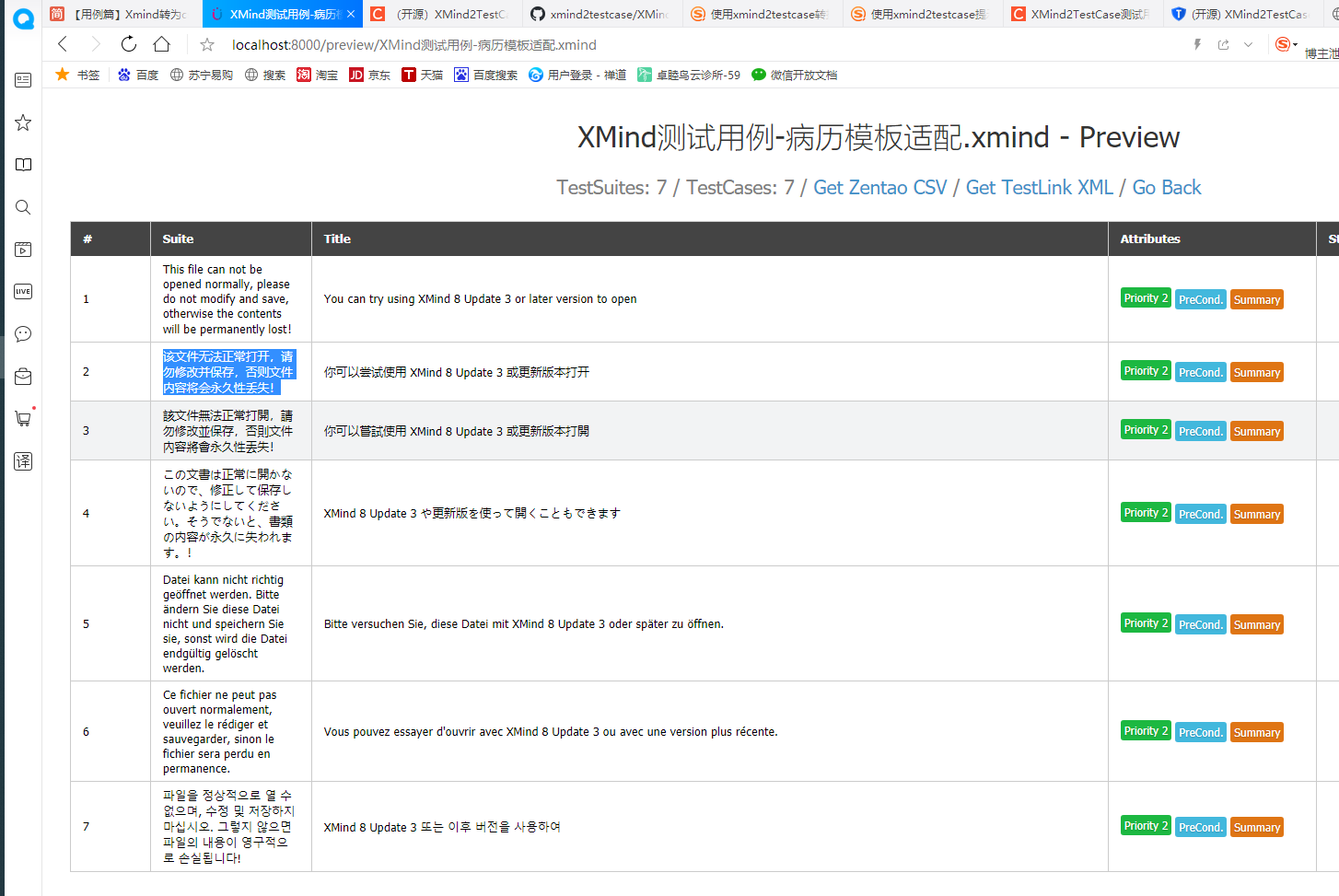Open the bookmarks library icon in sidebar
1339x896 pixels.
(23, 165)
